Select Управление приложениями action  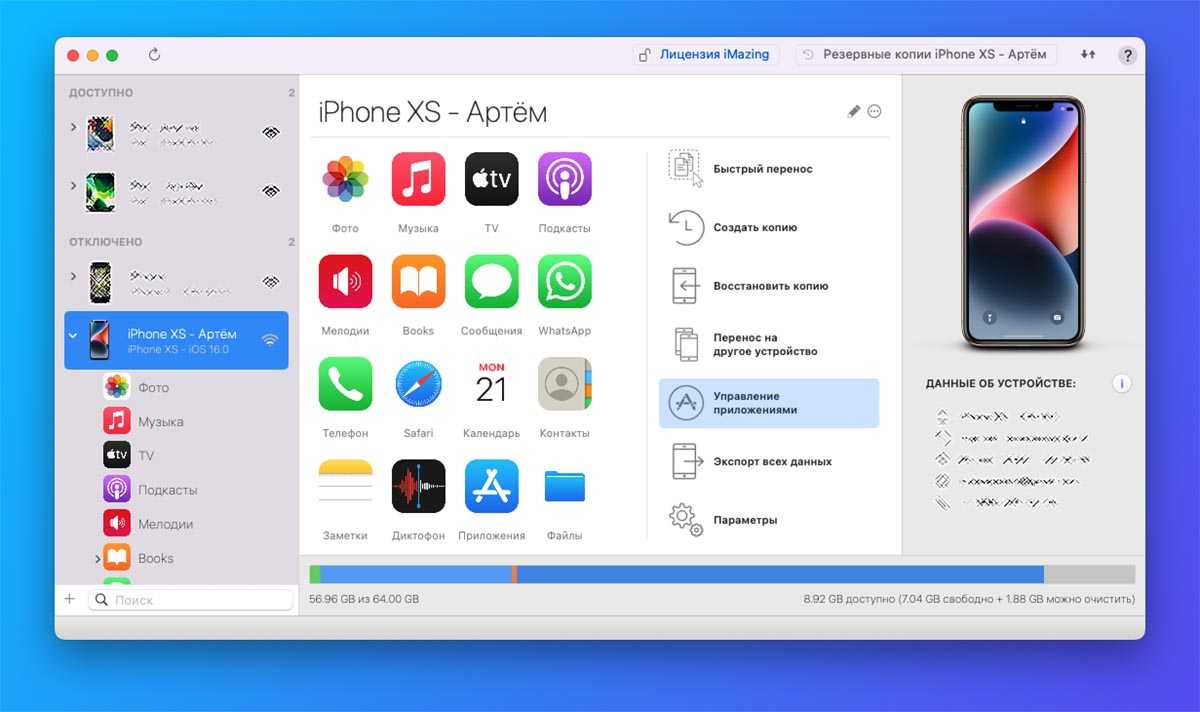768,403
